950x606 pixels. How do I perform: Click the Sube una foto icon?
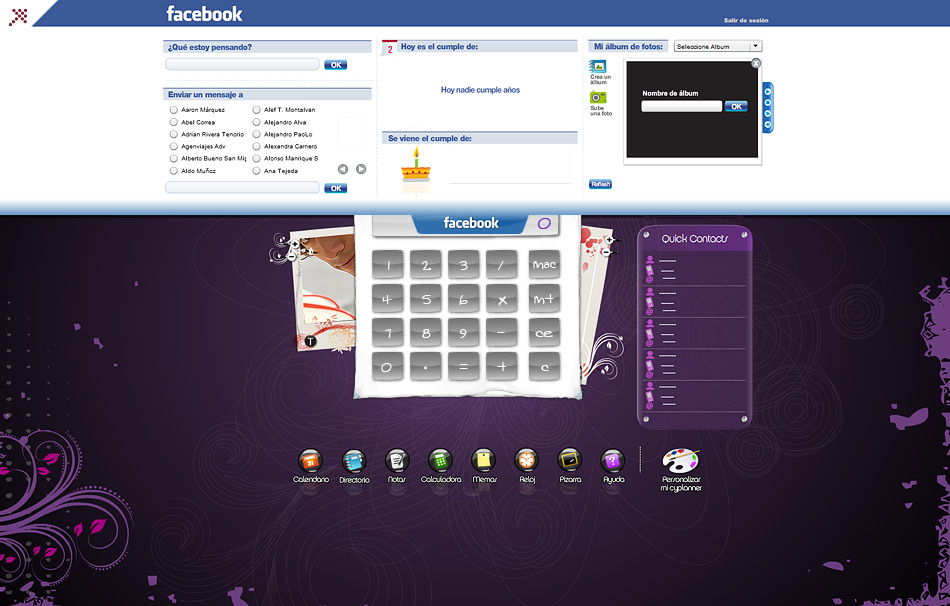(598, 97)
